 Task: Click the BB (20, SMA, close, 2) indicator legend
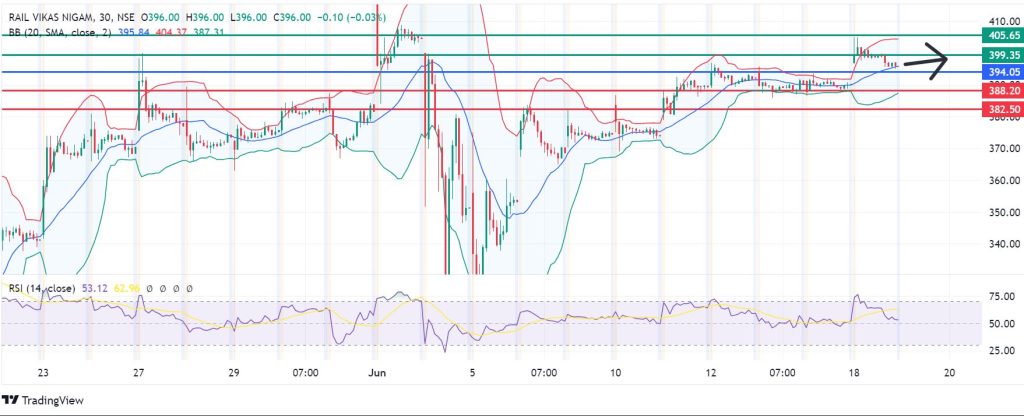(61, 31)
